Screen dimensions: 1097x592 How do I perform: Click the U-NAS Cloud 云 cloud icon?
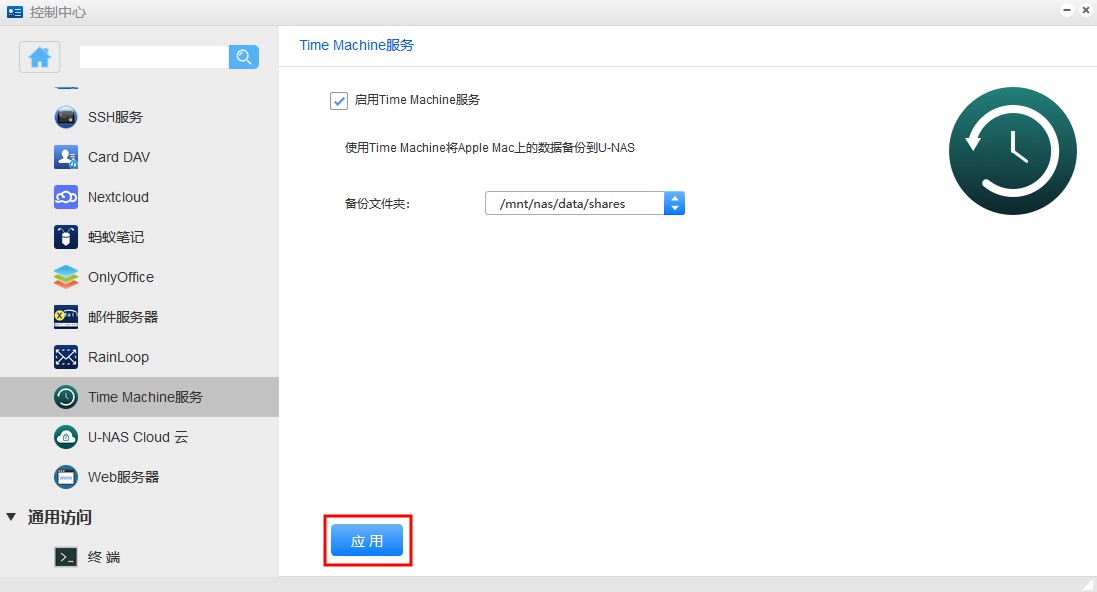[x=65, y=437]
